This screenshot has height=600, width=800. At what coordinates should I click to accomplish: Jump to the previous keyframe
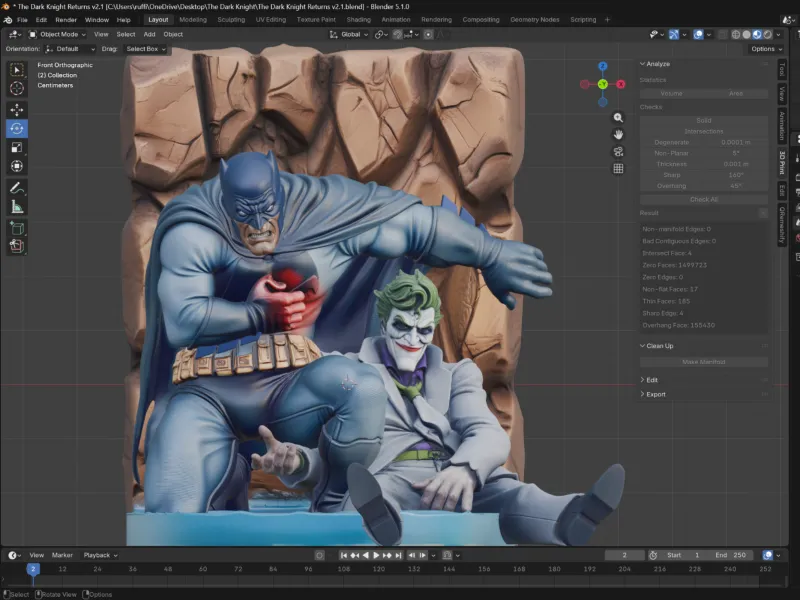355,555
